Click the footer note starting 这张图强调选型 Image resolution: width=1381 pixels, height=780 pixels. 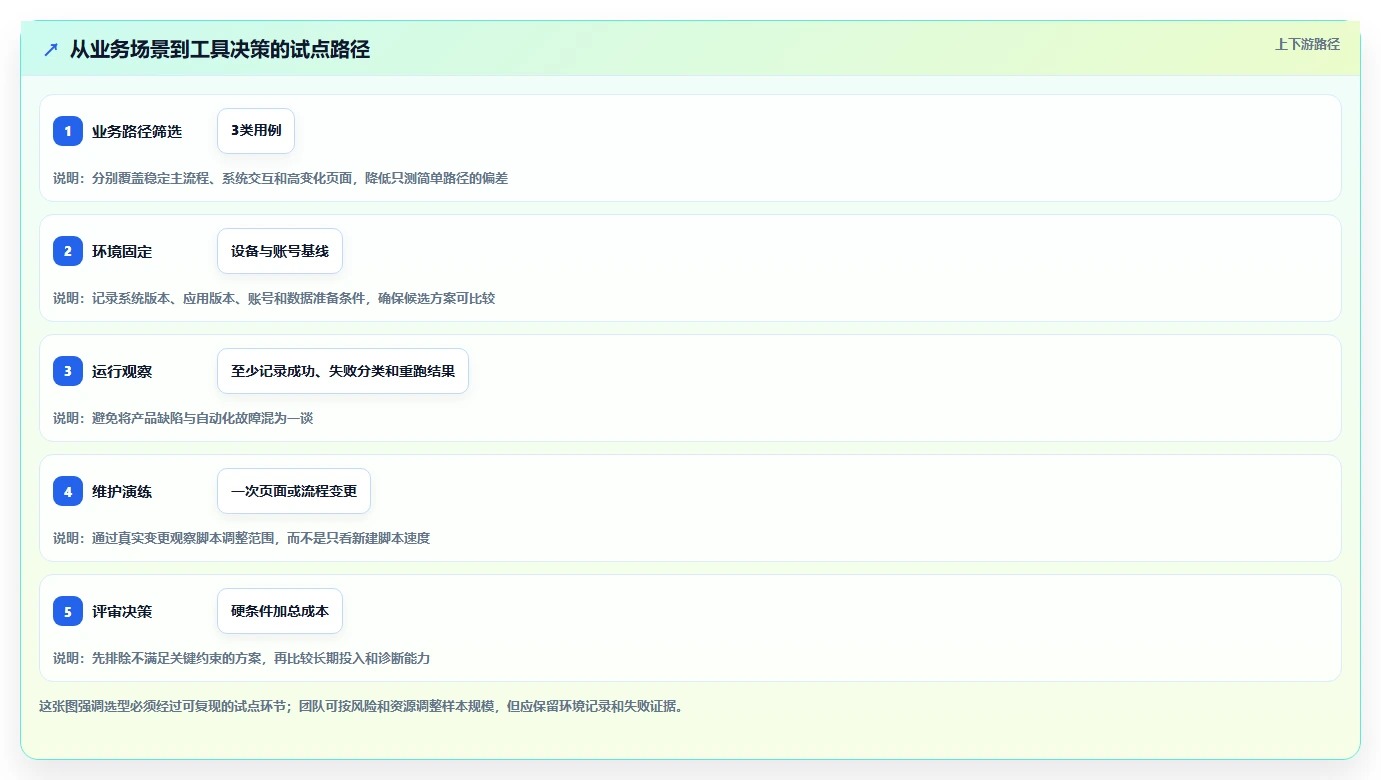[360, 706]
